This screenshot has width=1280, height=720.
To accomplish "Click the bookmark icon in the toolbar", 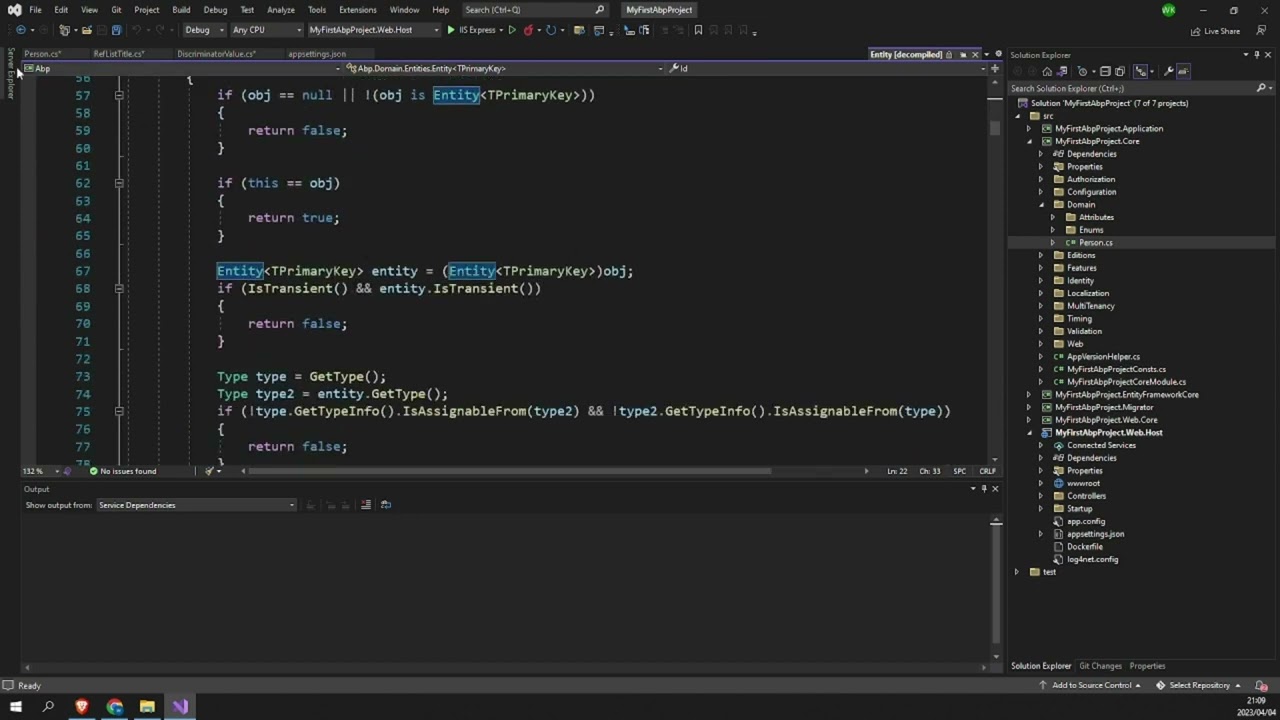I will (698, 30).
